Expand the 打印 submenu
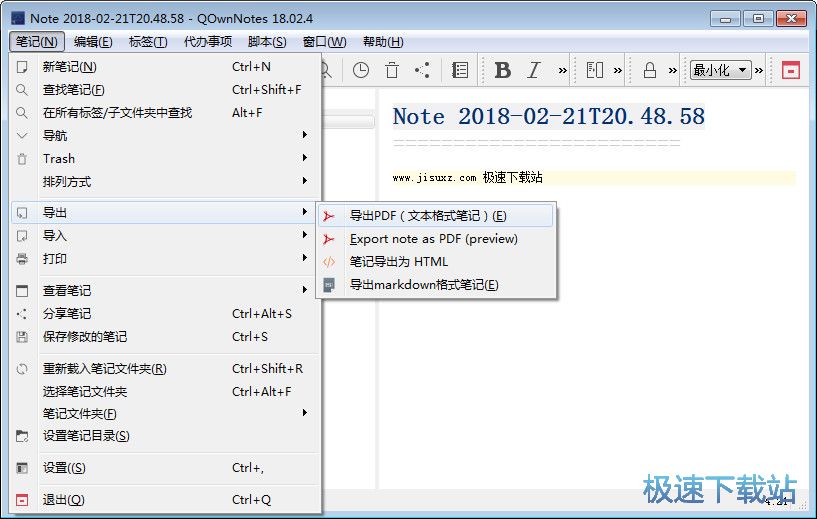817x519 pixels. (164, 258)
